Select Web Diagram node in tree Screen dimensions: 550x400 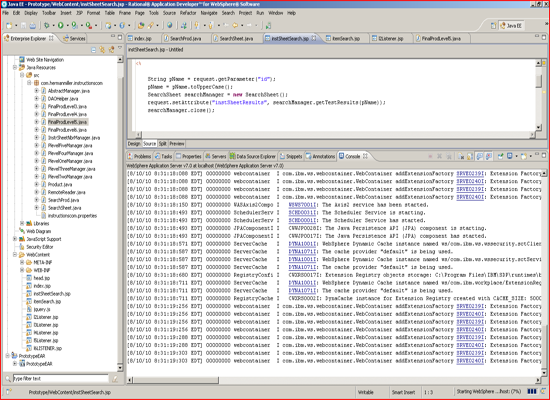click(39, 231)
